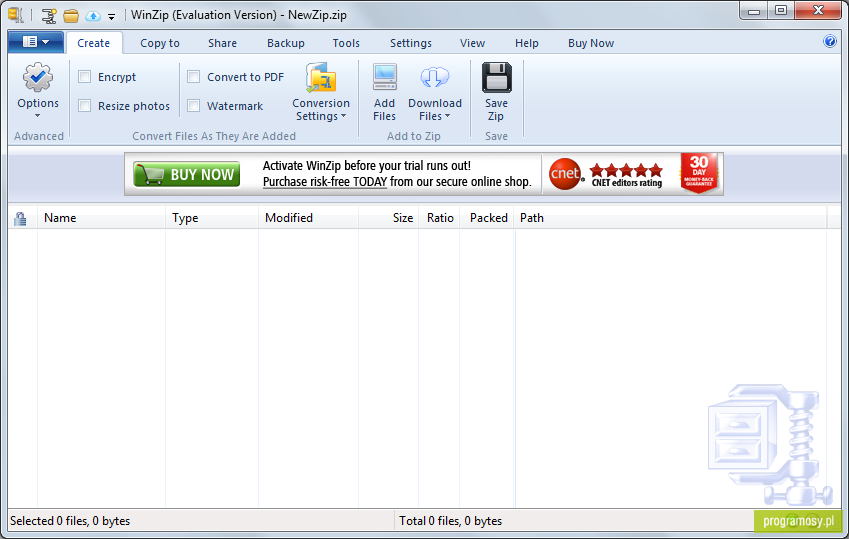This screenshot has height=539, width=849.
Task: Click the lock column header icon
Action: [20, 218]
